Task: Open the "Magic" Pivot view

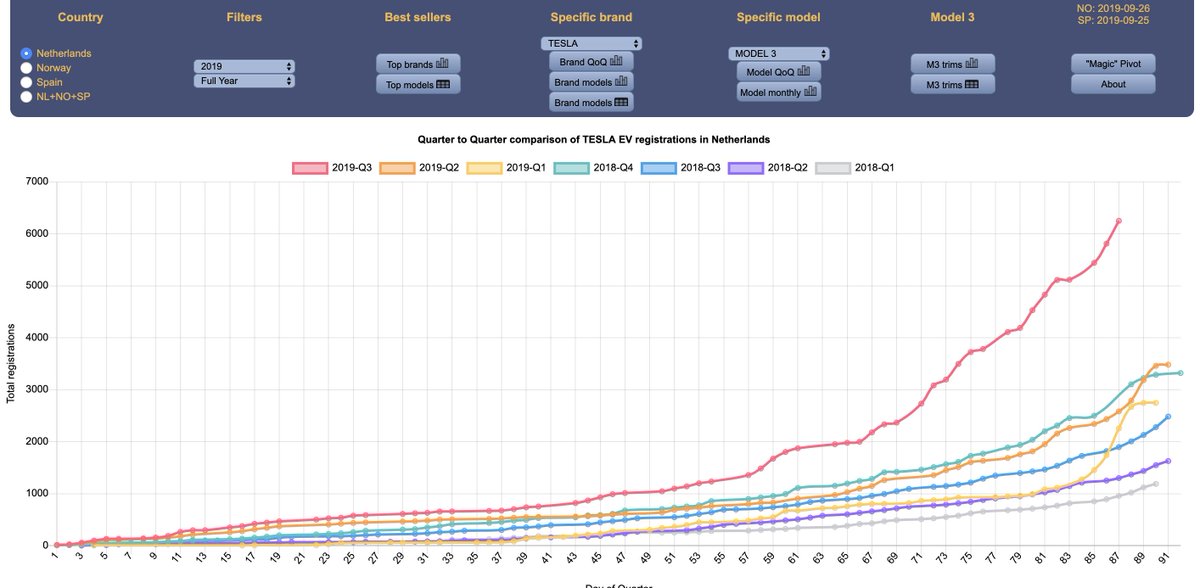Action: click(x=1113, y=64)
